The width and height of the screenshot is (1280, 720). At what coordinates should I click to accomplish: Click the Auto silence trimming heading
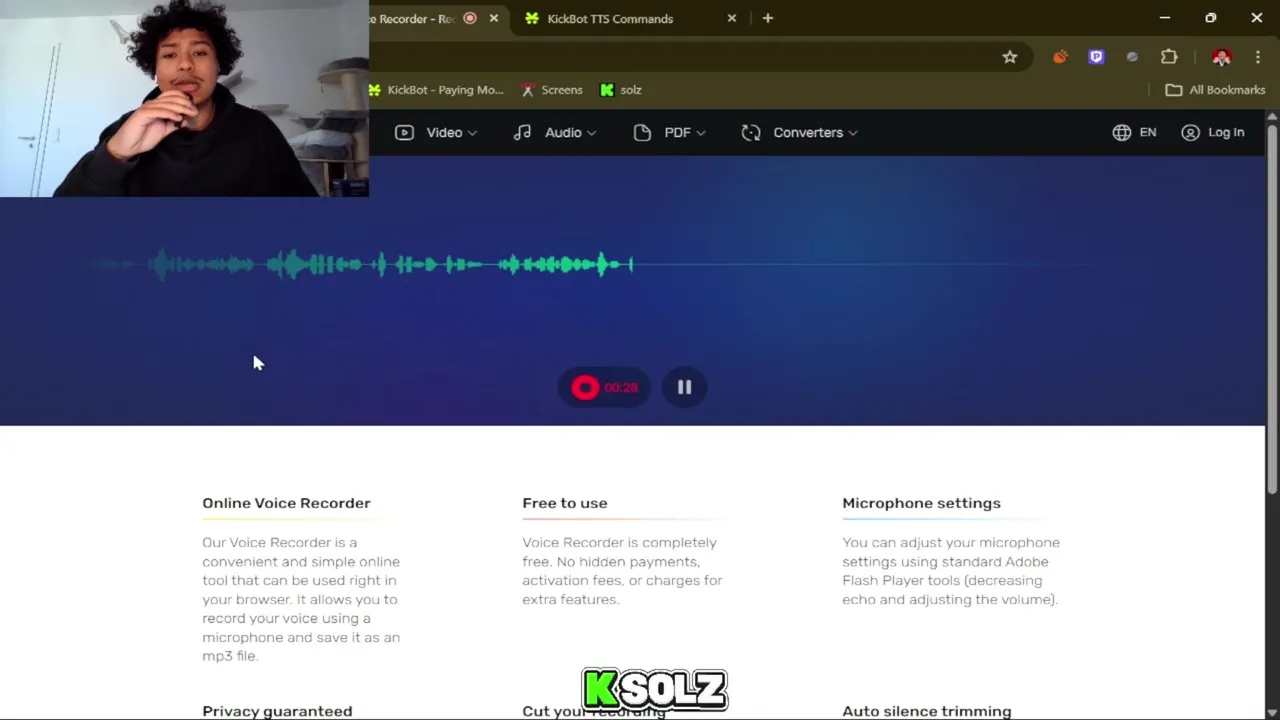pyautogui.click(x=927, y=711)
